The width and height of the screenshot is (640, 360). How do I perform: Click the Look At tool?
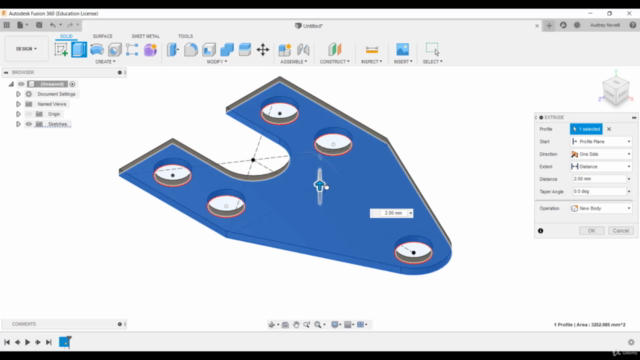[x=285, y=324]
